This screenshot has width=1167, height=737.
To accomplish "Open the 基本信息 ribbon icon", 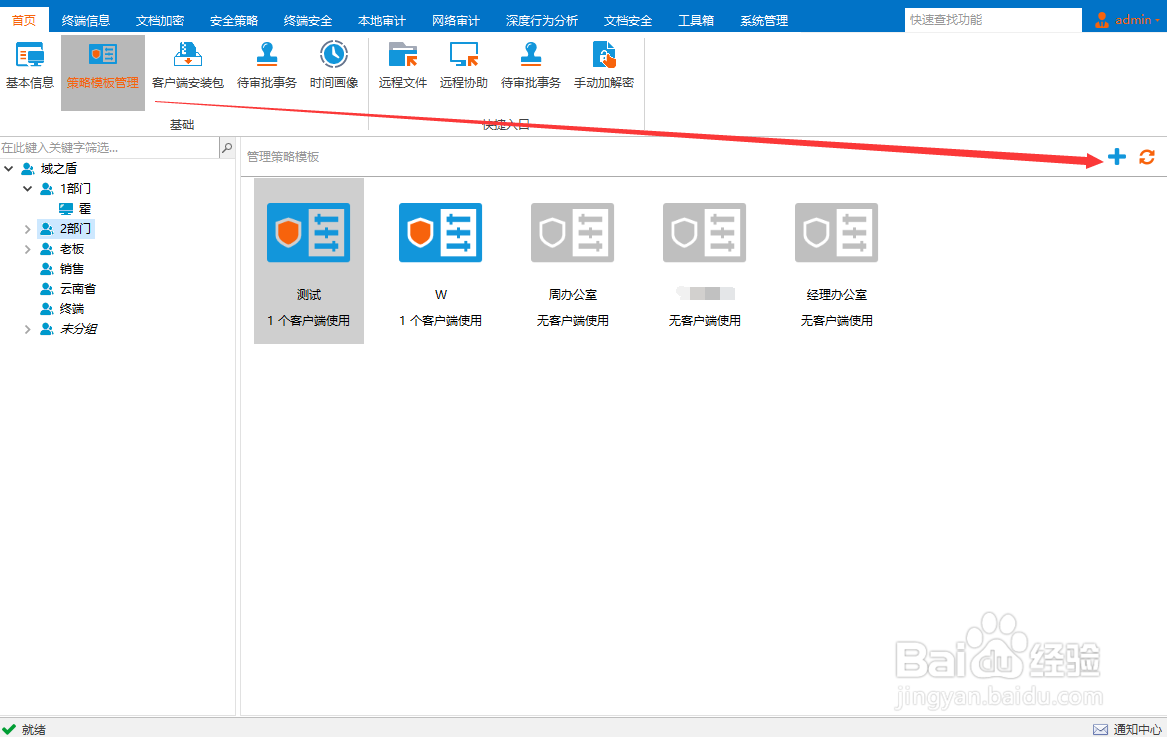I will [x=30, y=66].
